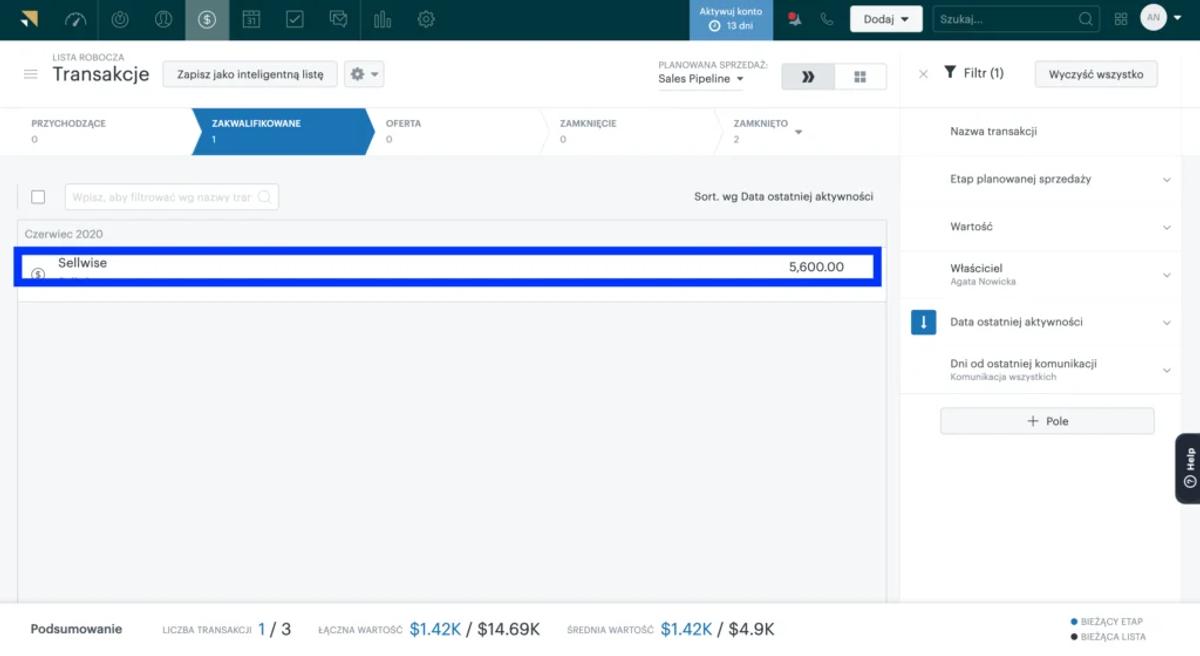
Task: Click Wyczyść wszystko button
Action: 1096,74
